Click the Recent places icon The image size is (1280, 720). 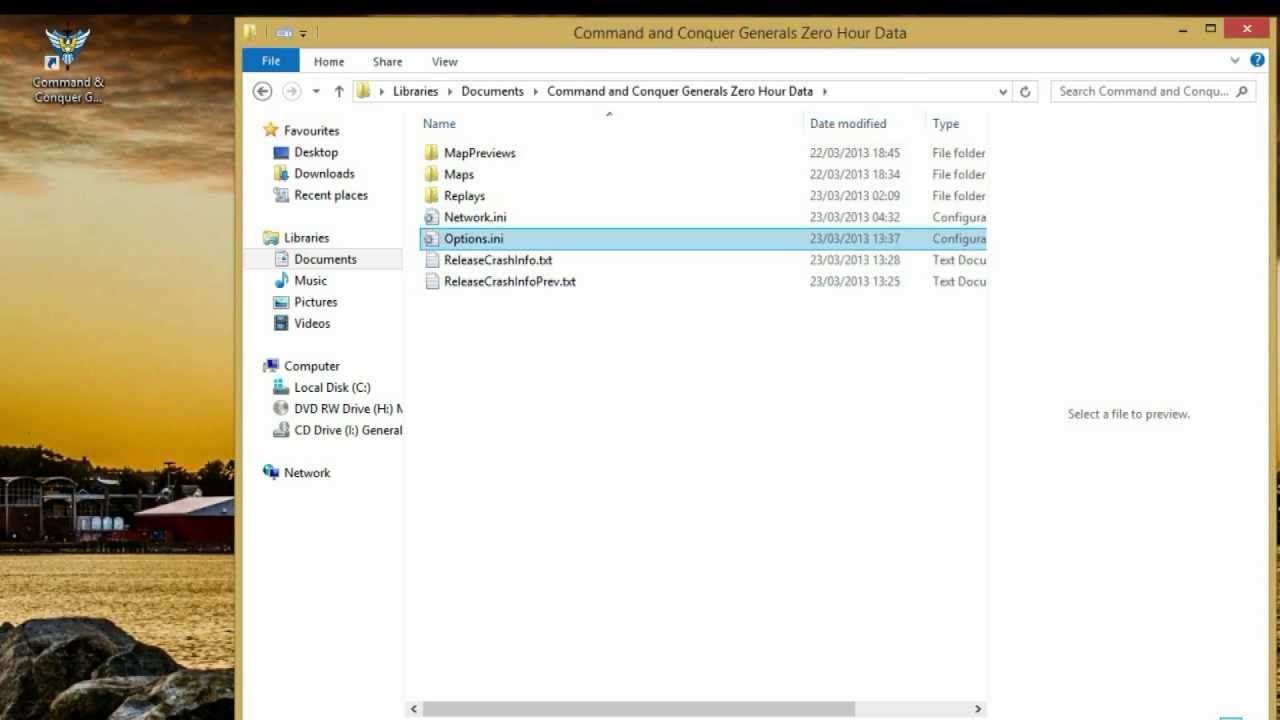point(281,195)
